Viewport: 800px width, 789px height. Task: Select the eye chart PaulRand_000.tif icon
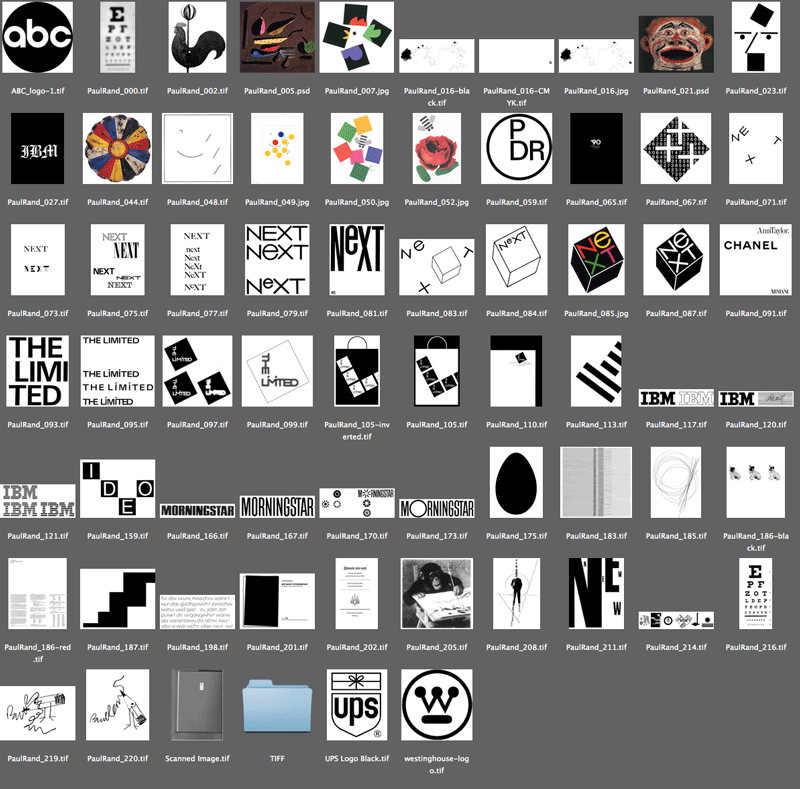click(x=117, y=38)
